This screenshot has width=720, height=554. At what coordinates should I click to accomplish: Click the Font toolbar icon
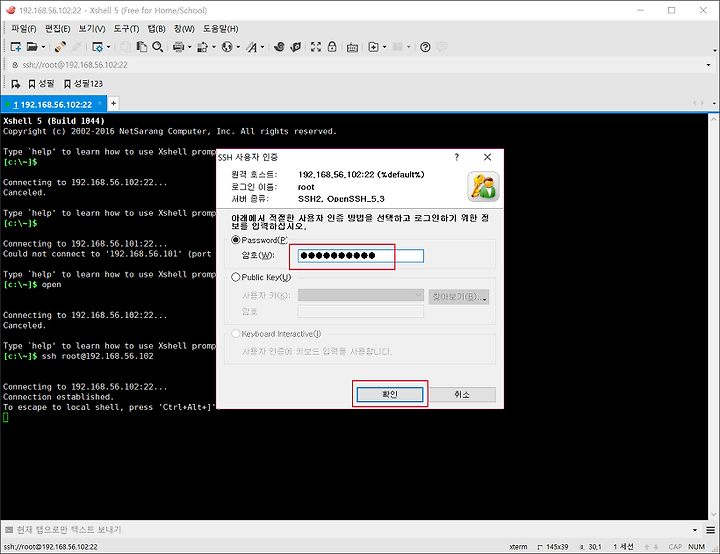click(x=252, y=47)
